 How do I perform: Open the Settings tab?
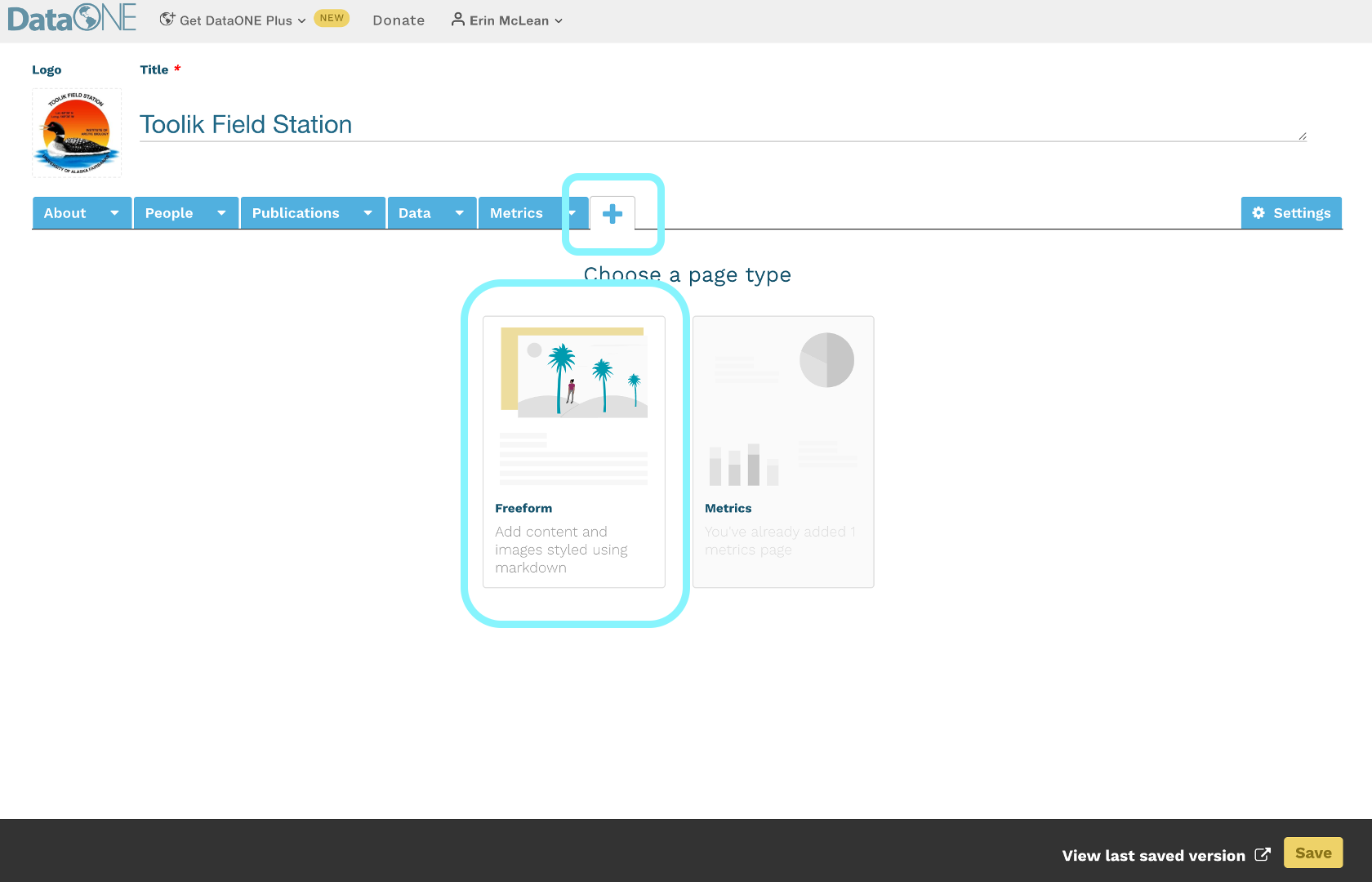pyautogui.click(x=1292, y=213)
